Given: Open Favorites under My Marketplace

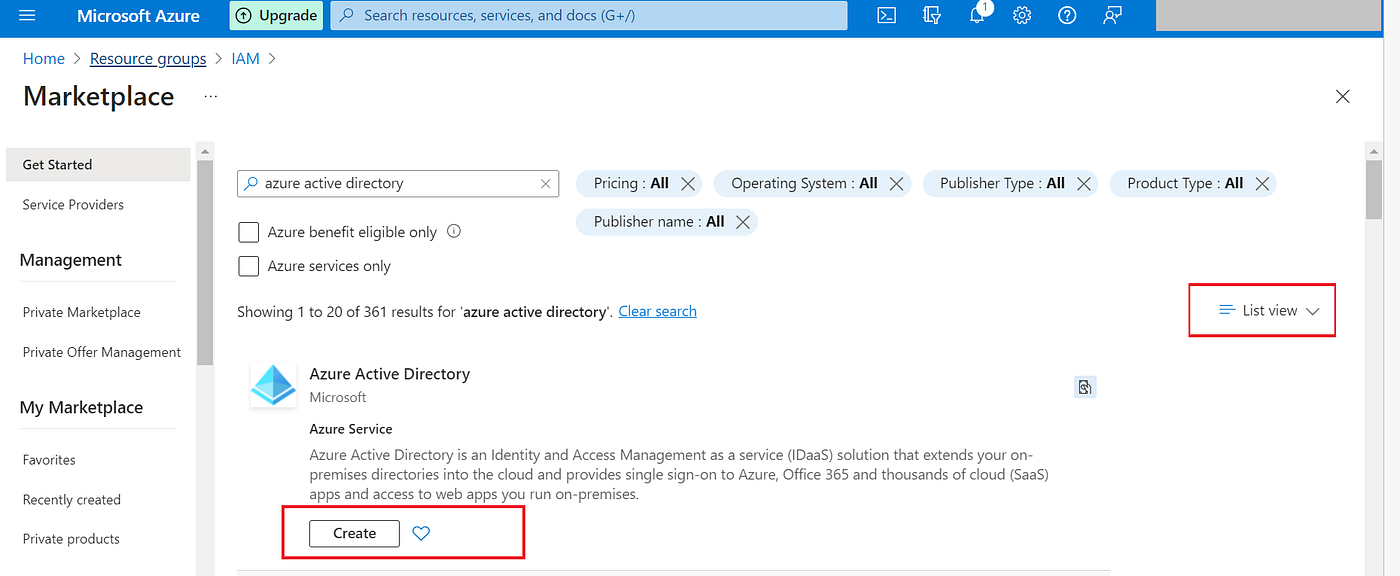Looking at the screenshot, I should click(49, 461).
